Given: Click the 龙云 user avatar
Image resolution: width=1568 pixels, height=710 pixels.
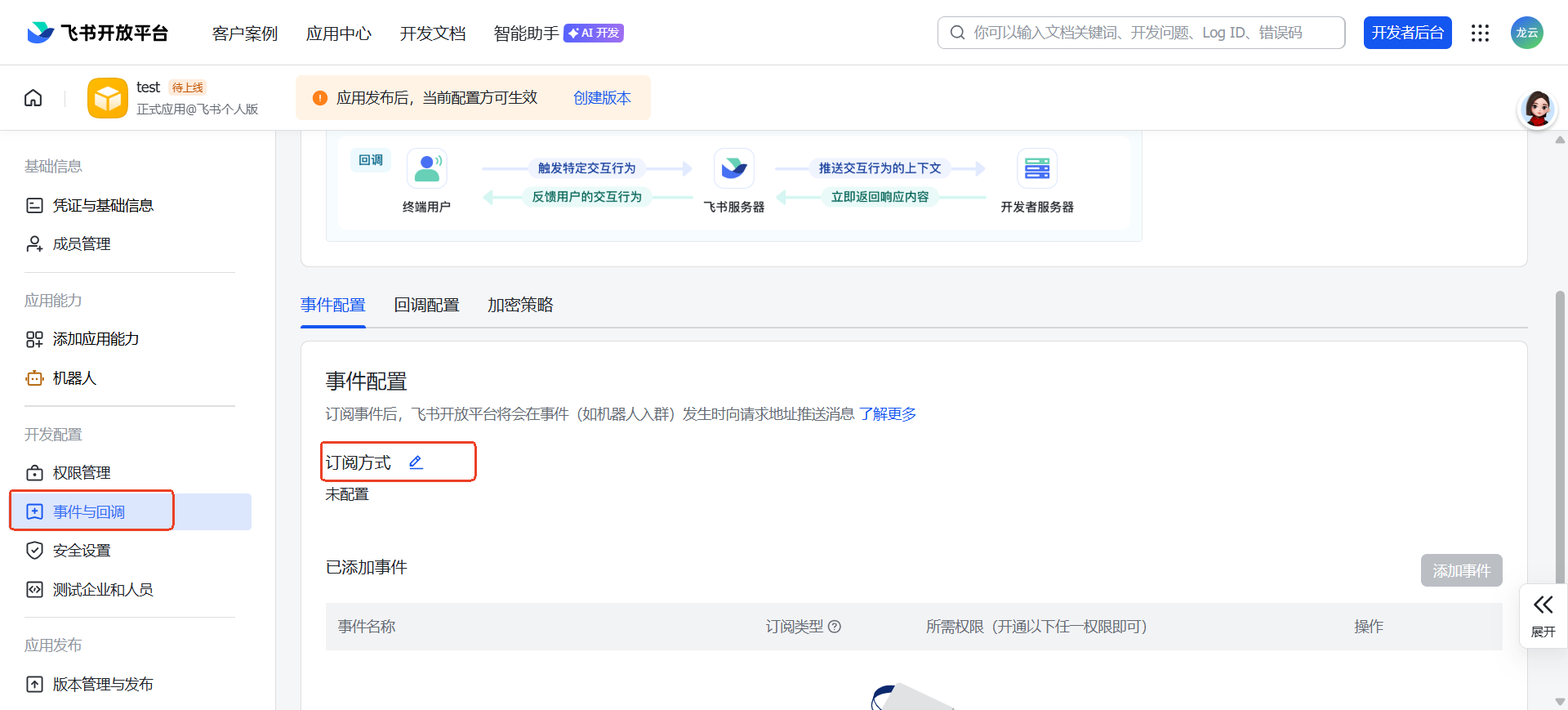Looking at the screenshot, I should pos(1526,33).
